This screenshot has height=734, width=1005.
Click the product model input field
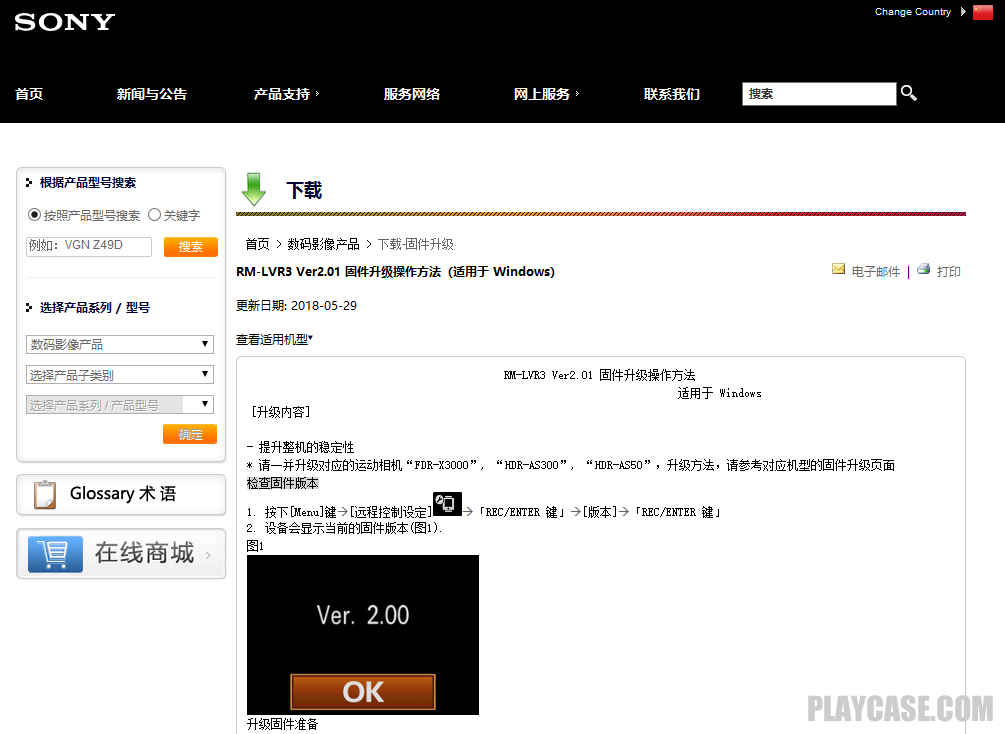(89, 246)
